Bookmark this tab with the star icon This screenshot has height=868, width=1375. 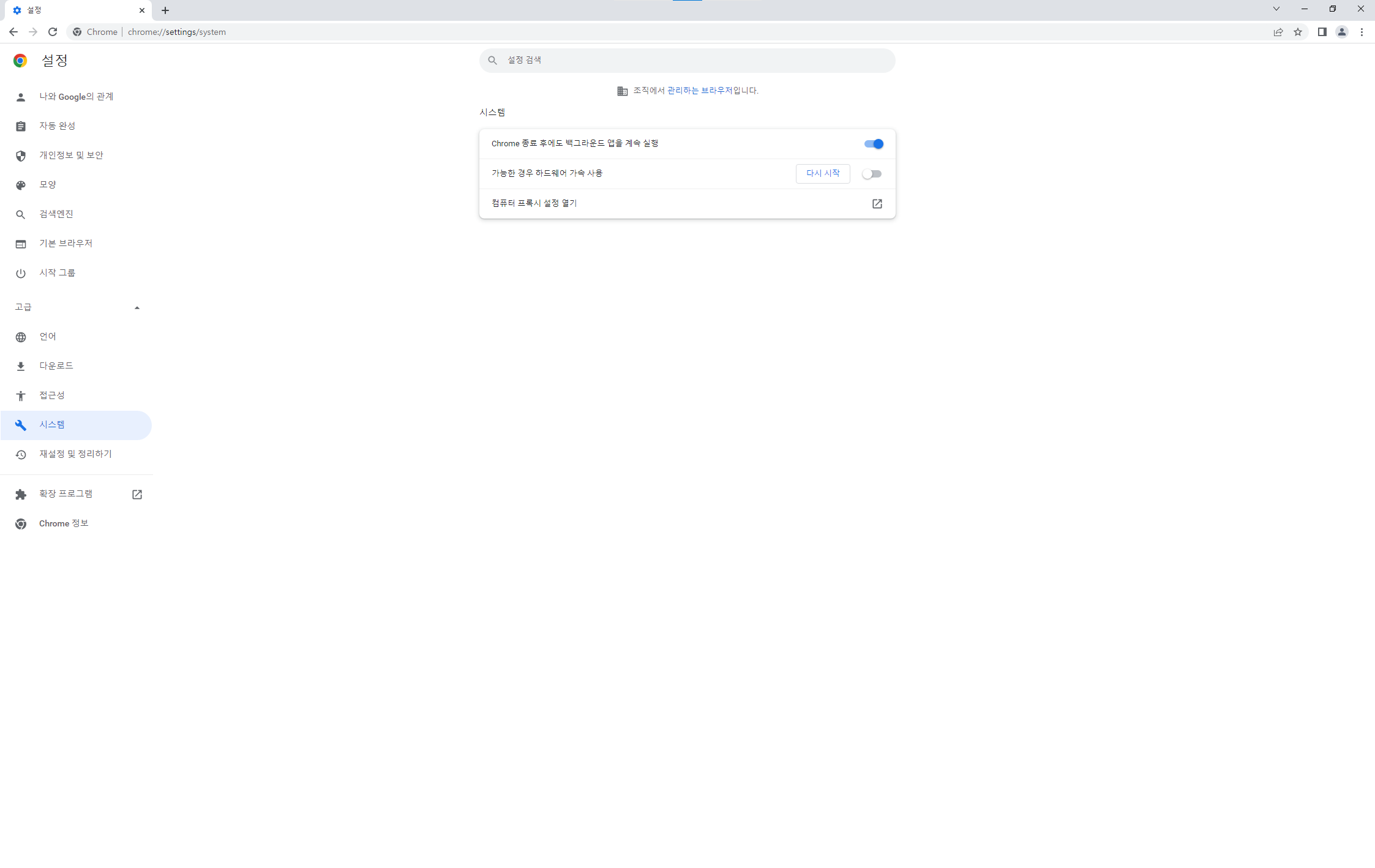tap(1298, 32)
